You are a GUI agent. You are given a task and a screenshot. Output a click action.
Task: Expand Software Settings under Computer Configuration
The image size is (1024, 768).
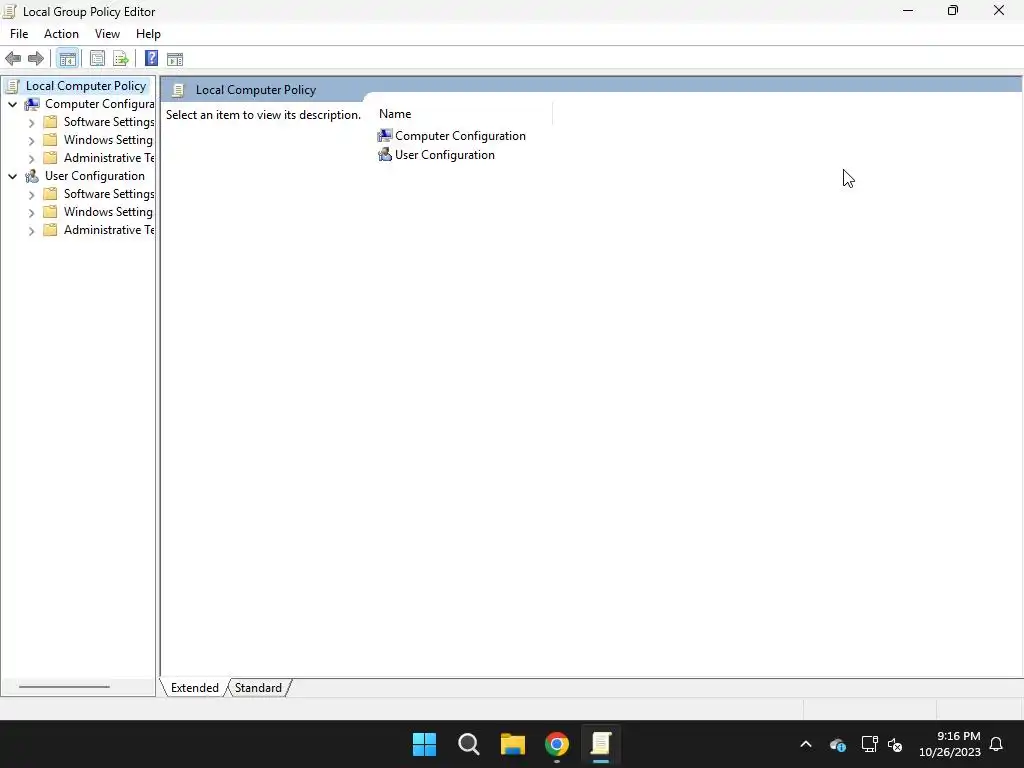31,123
